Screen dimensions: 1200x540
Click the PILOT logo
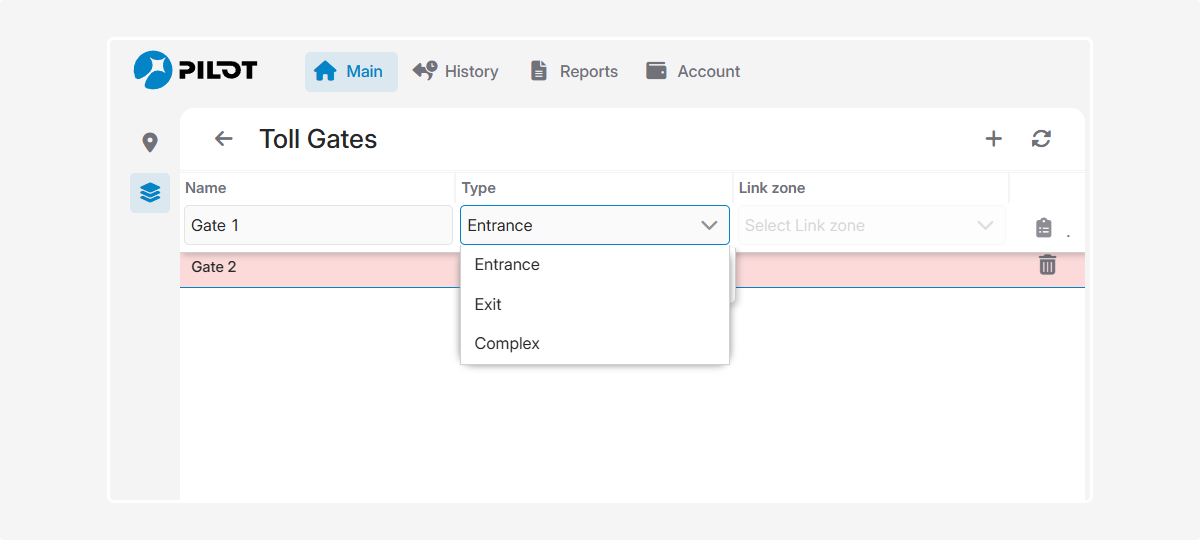196,70
